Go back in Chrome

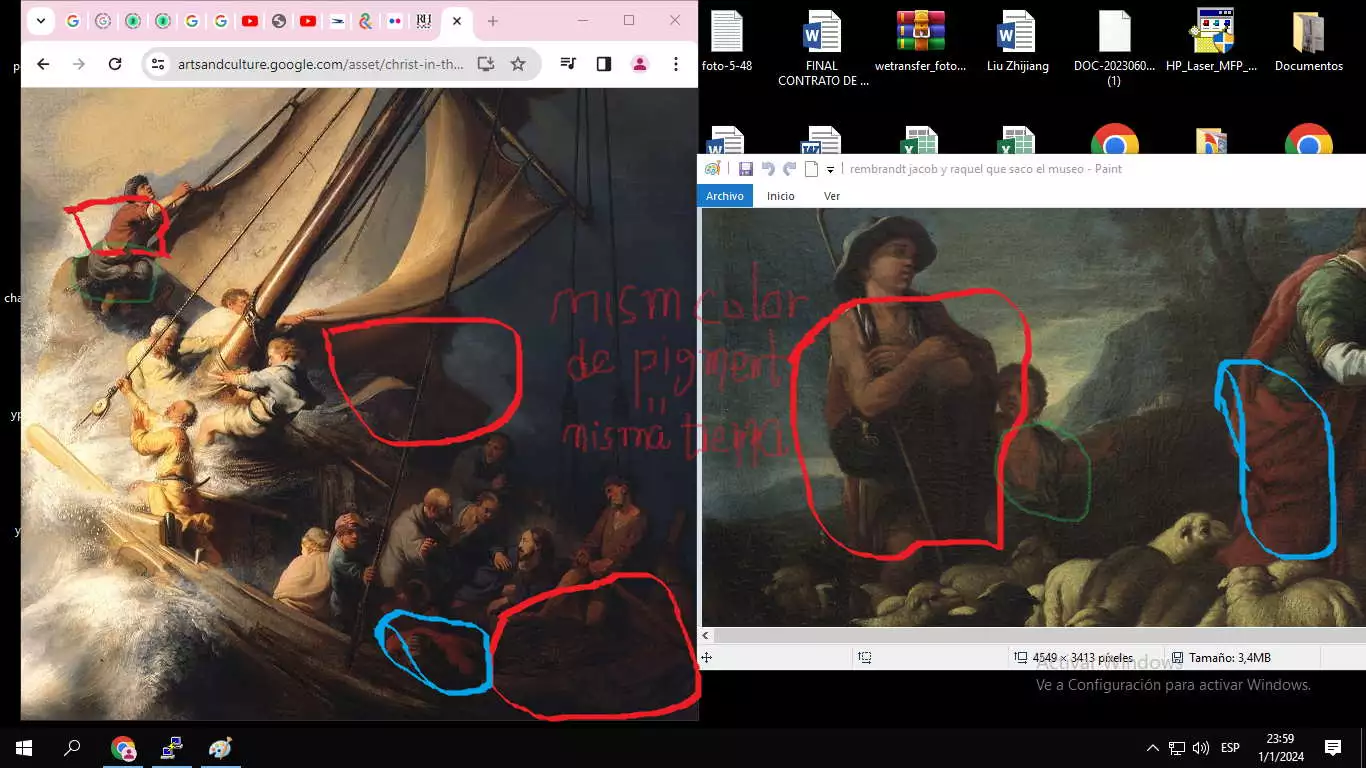pos(43,64)
